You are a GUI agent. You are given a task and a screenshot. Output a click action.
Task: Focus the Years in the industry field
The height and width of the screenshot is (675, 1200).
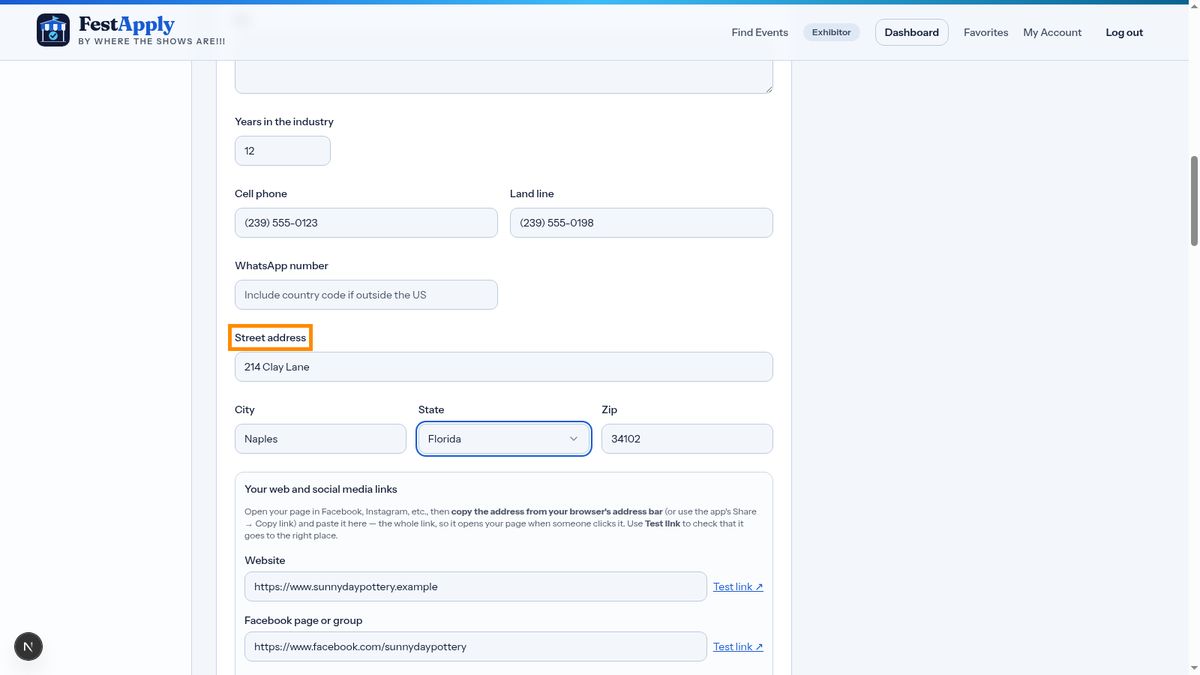click(x=283, y=151)
